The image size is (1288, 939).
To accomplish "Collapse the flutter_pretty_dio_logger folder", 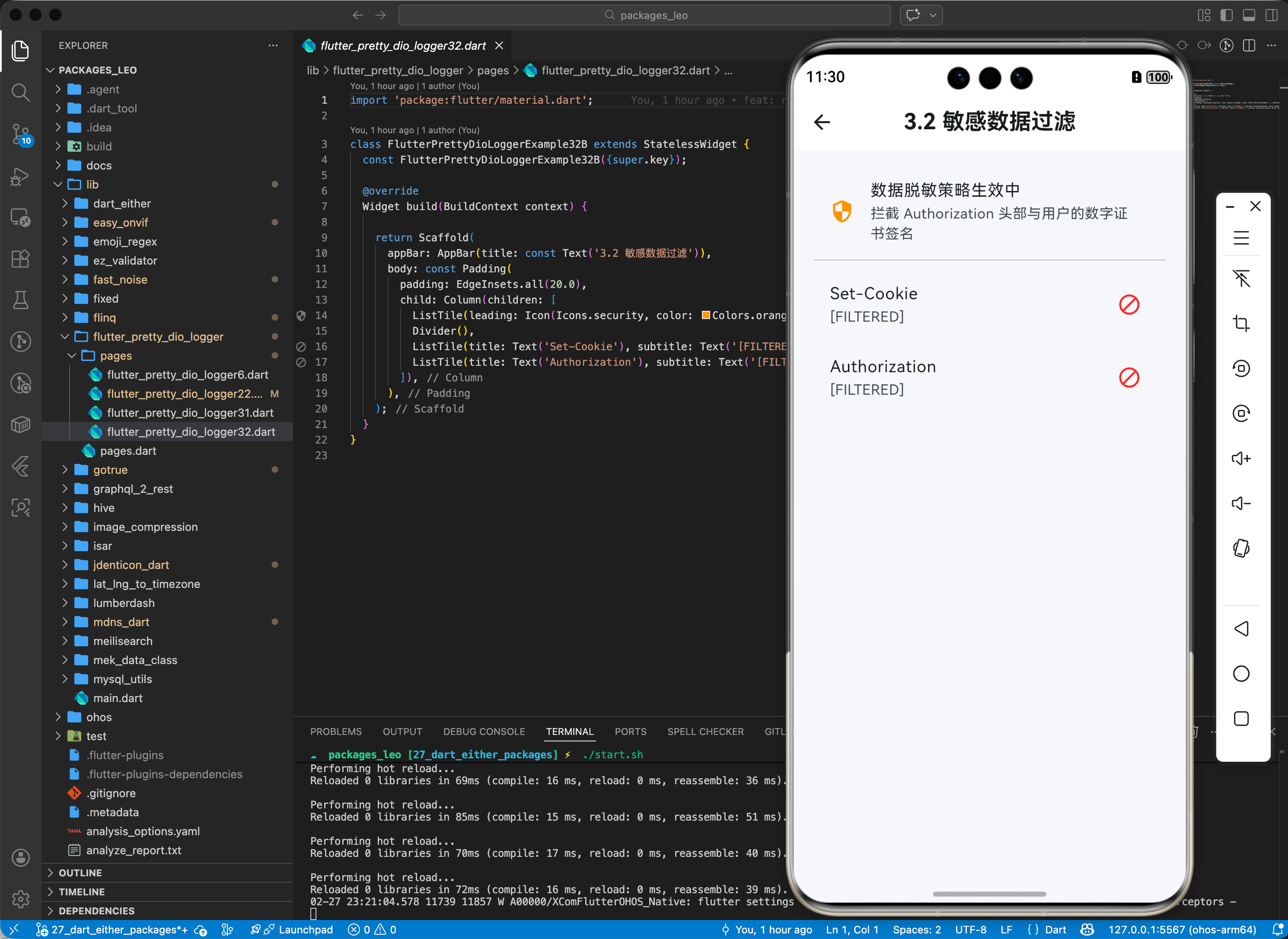I will 158,336.
